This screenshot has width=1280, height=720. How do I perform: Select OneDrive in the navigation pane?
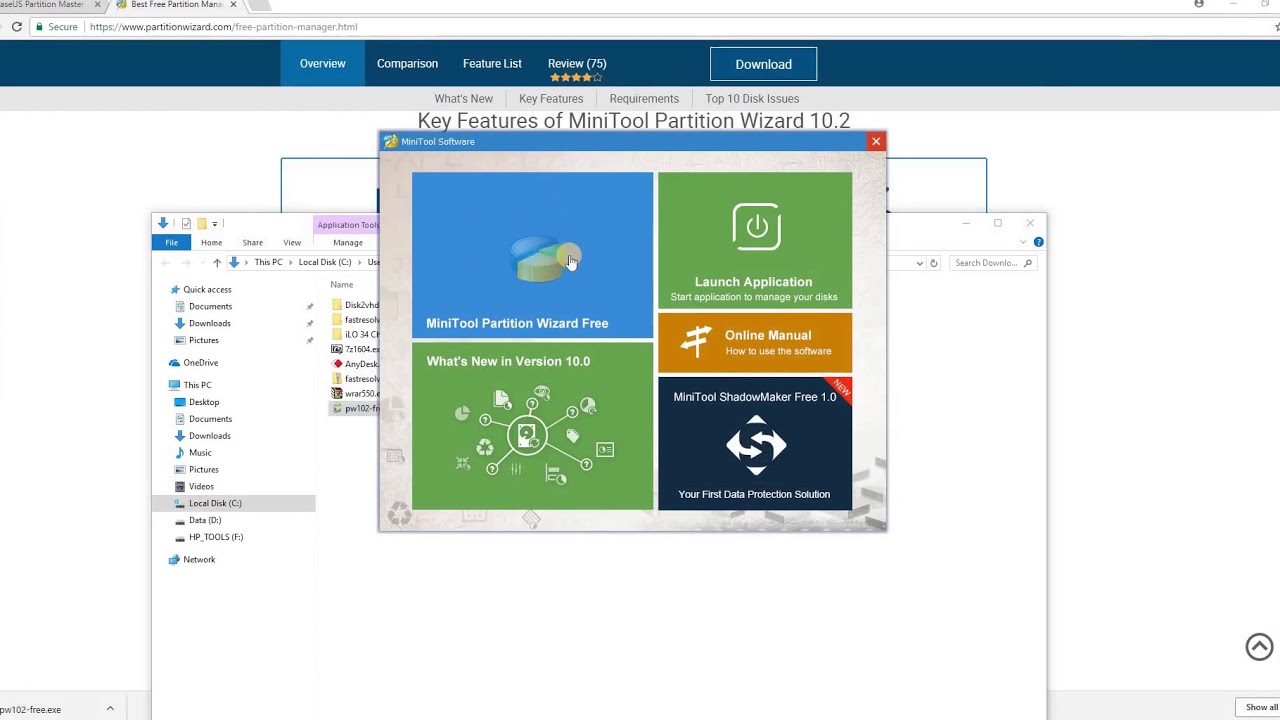[x=200, y=362]
